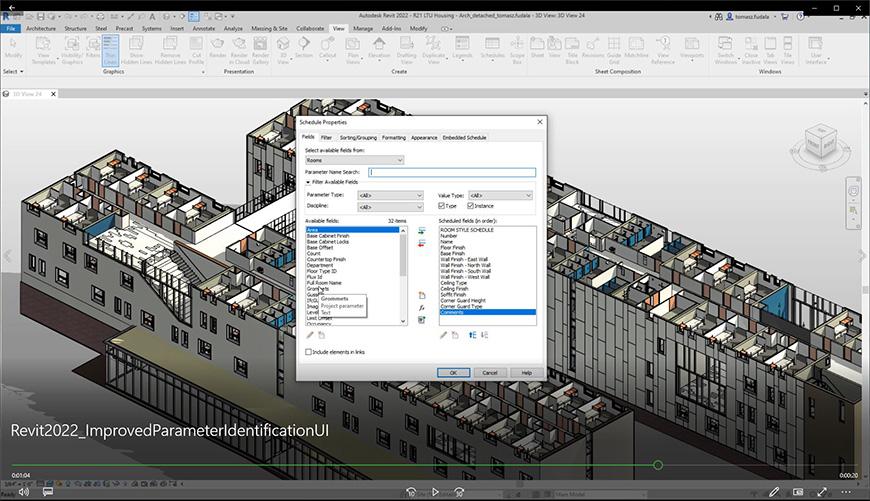Viewport: 870px width, 501px height.
Task: Click the Sheet ribbon icon
Action: tap(537, 47)
